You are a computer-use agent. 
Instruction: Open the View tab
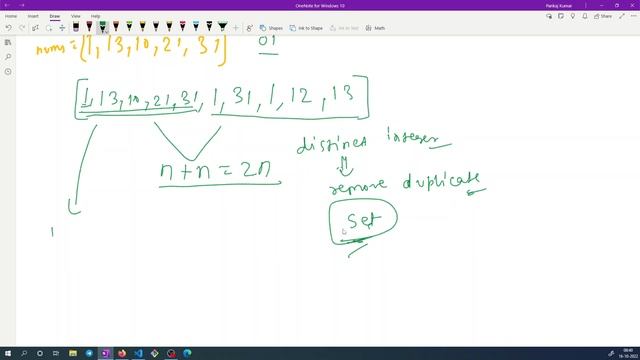pos(76,16)
